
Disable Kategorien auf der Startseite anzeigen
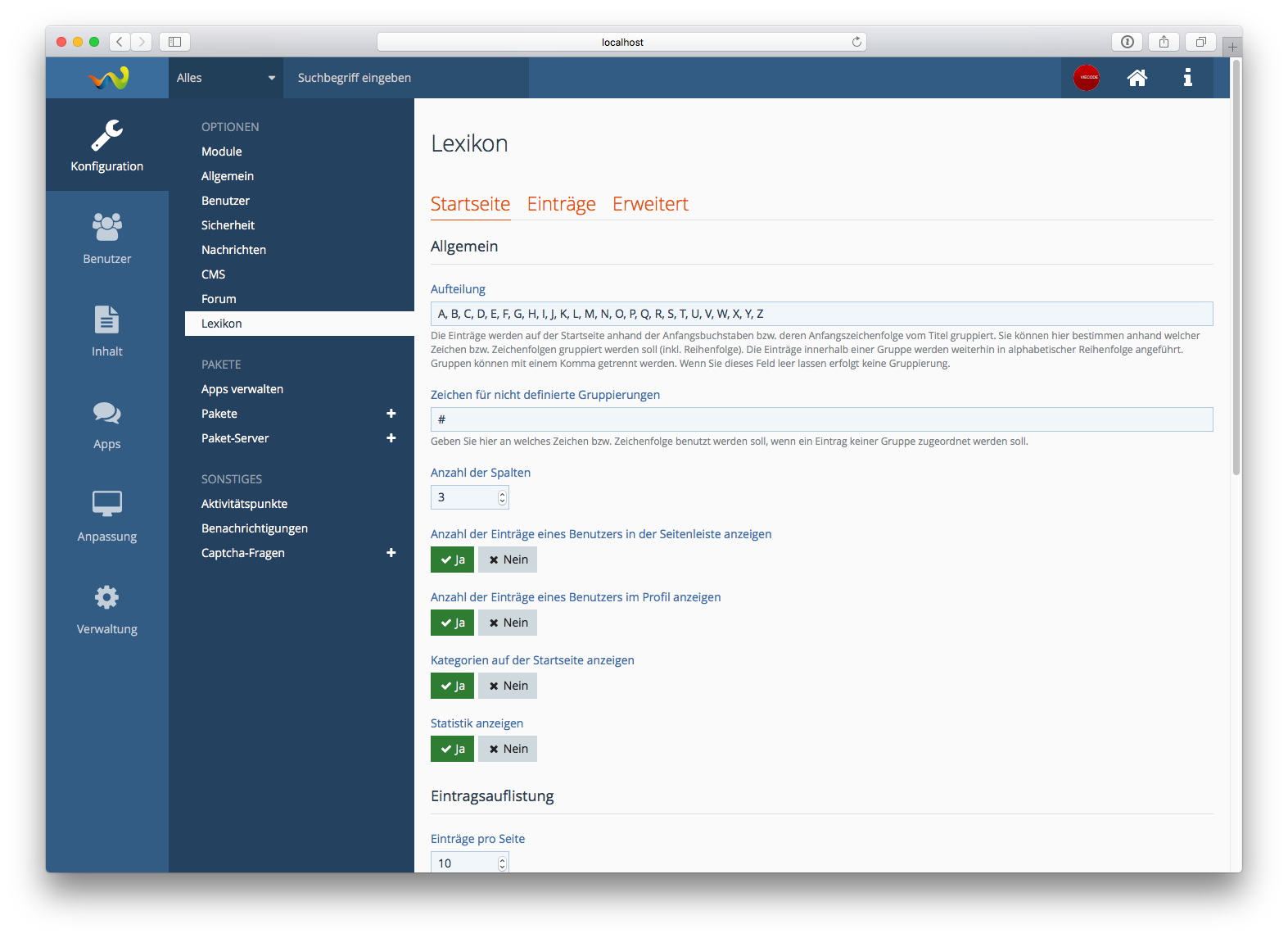click(508, 686)
